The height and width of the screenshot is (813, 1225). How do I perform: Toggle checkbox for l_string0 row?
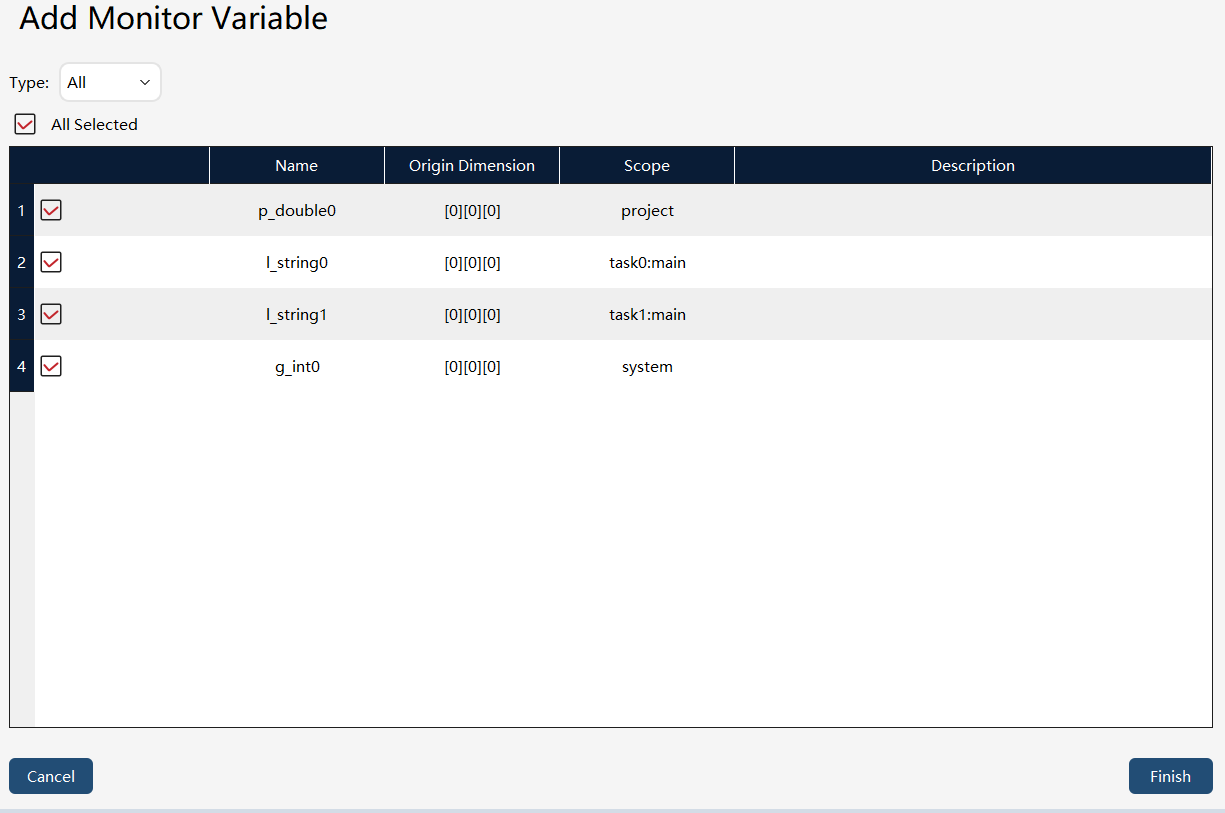click(51, 262)
